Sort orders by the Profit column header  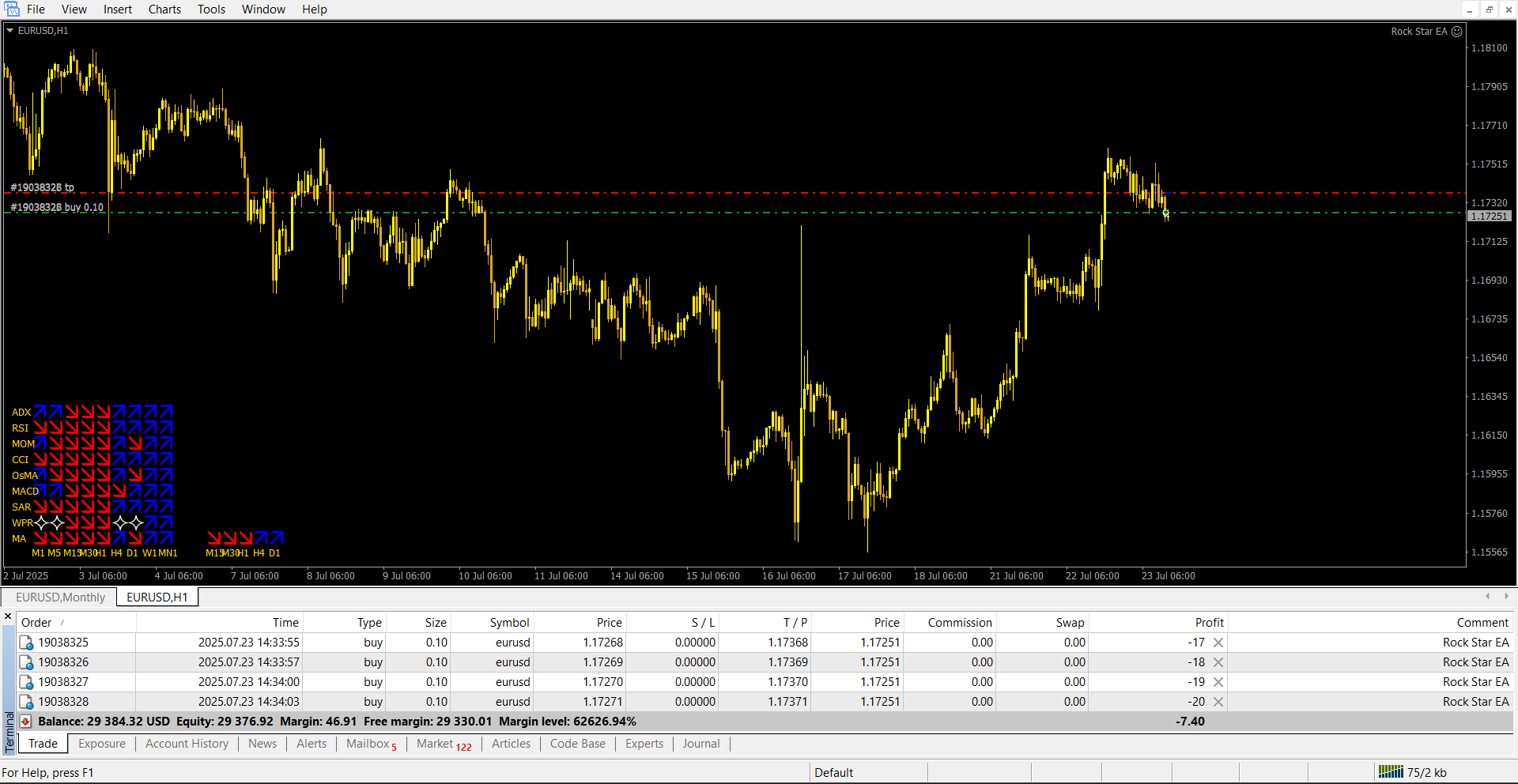(x=1209, y=623)
